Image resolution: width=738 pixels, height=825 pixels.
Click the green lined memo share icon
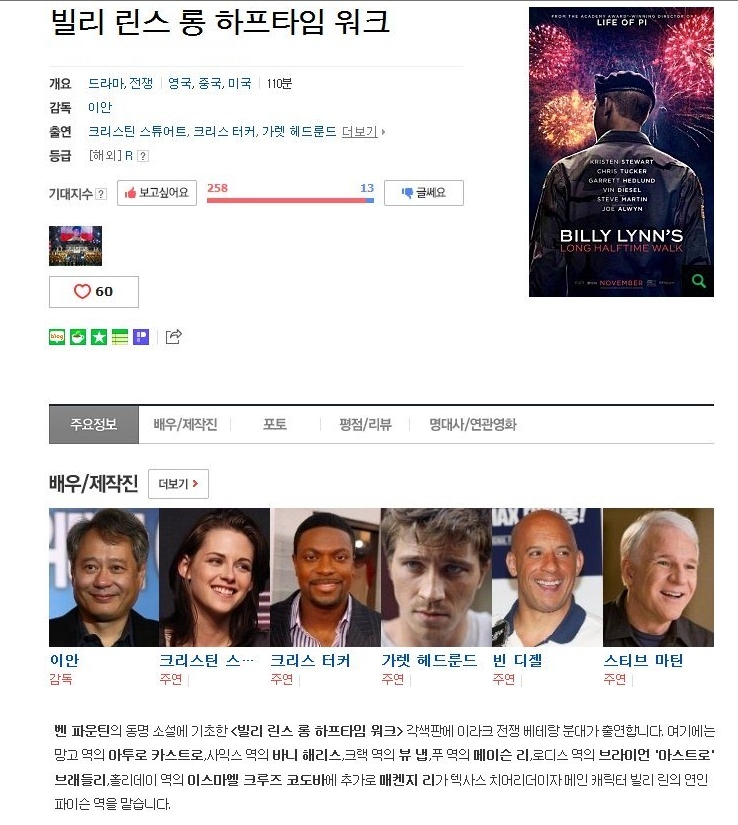pyautogui.click(x=120, y=337)
